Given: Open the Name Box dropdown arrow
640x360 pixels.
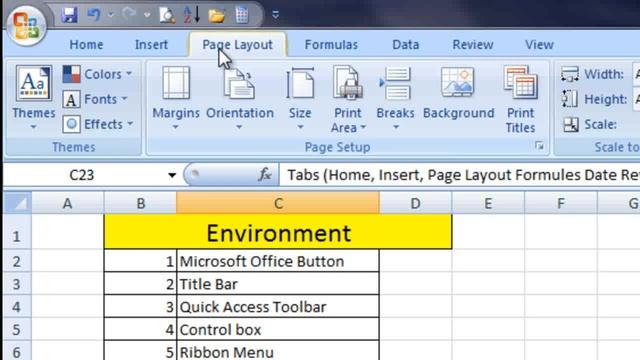Looking at the screenshot, I should click(x=172, y=176).
